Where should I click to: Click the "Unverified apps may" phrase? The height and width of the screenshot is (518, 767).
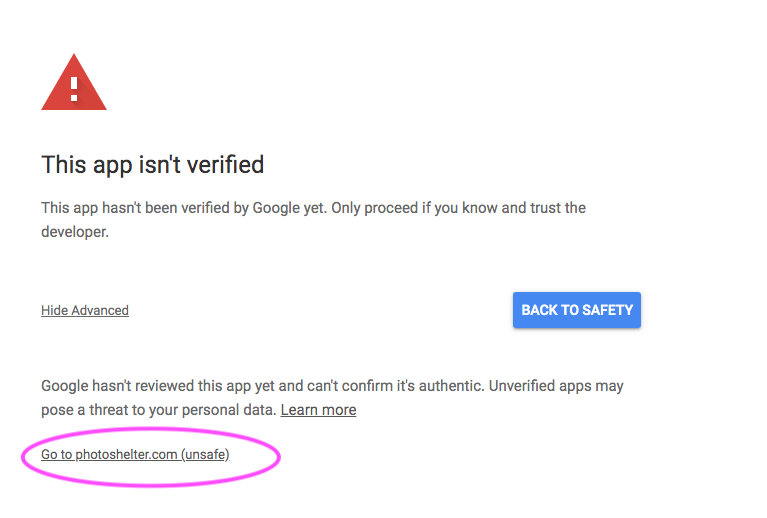[556, 386]
